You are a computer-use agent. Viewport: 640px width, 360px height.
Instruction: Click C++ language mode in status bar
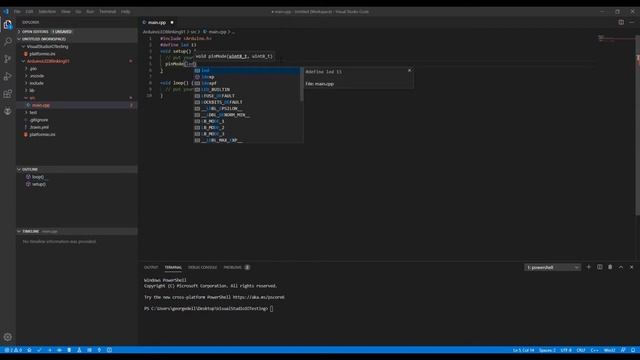[594, 350]
